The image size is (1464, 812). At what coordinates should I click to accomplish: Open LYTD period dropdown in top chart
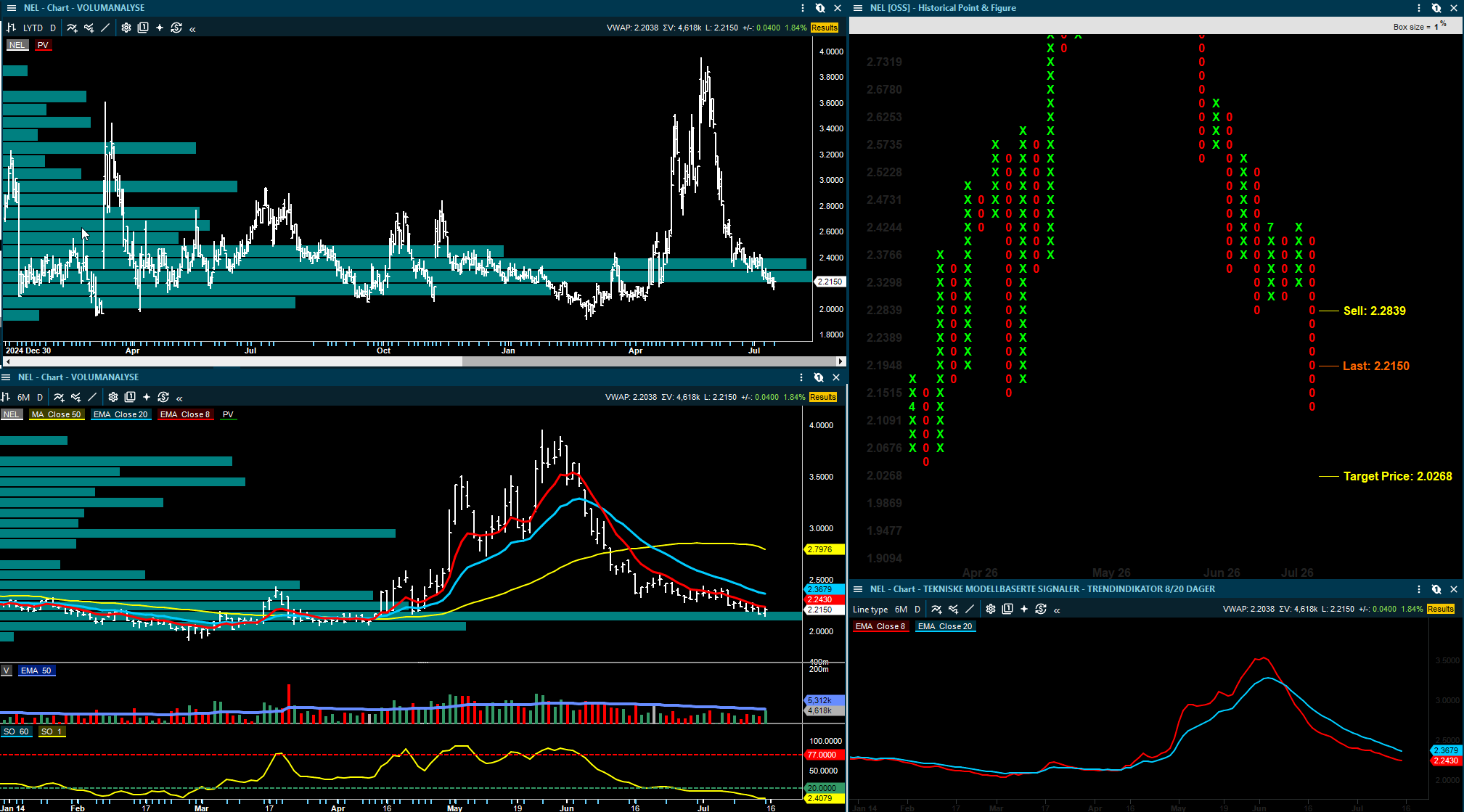(33, 28)
